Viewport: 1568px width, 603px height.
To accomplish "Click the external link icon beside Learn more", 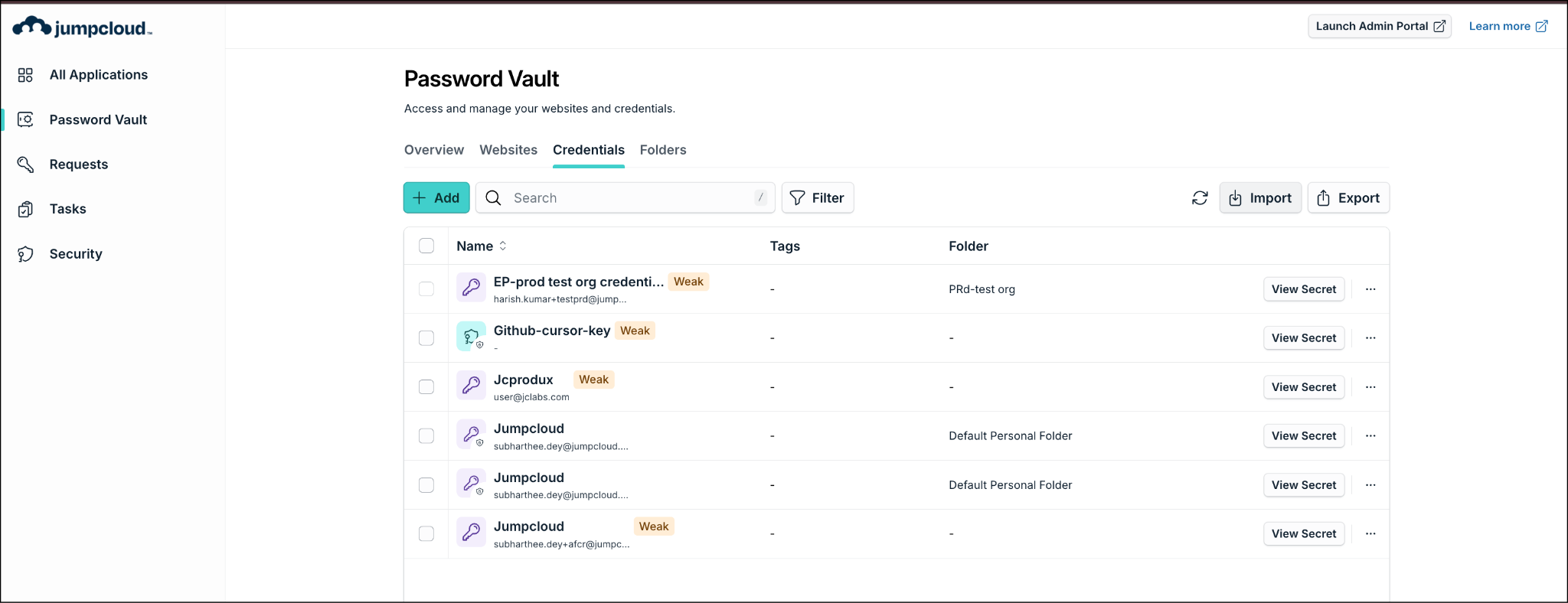I will pyautogui.click(x=1542, y=26).
